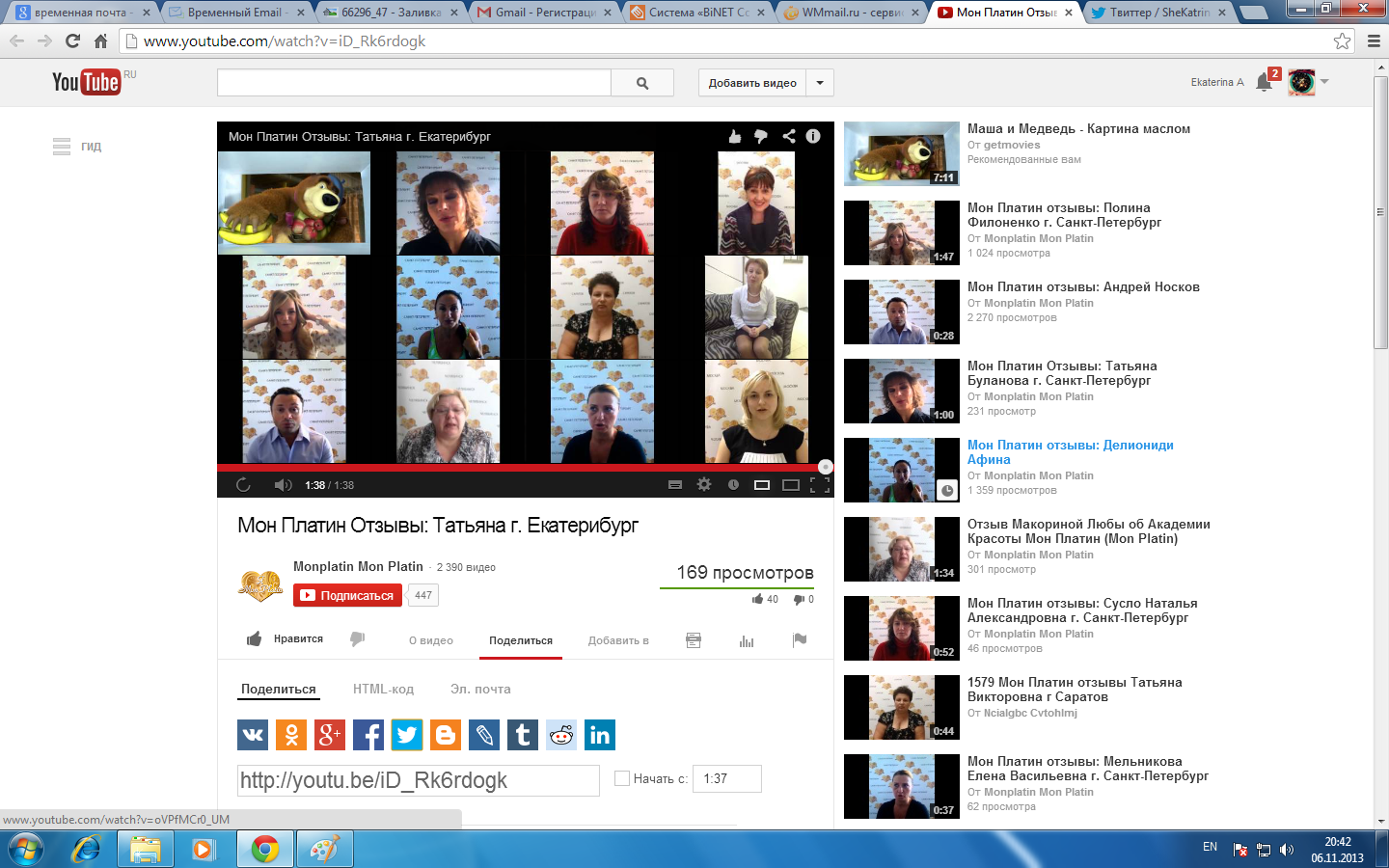Click the short URL field 'http://youtu.be/iD_Rk6rdogk'

click(x=419, y=780)
